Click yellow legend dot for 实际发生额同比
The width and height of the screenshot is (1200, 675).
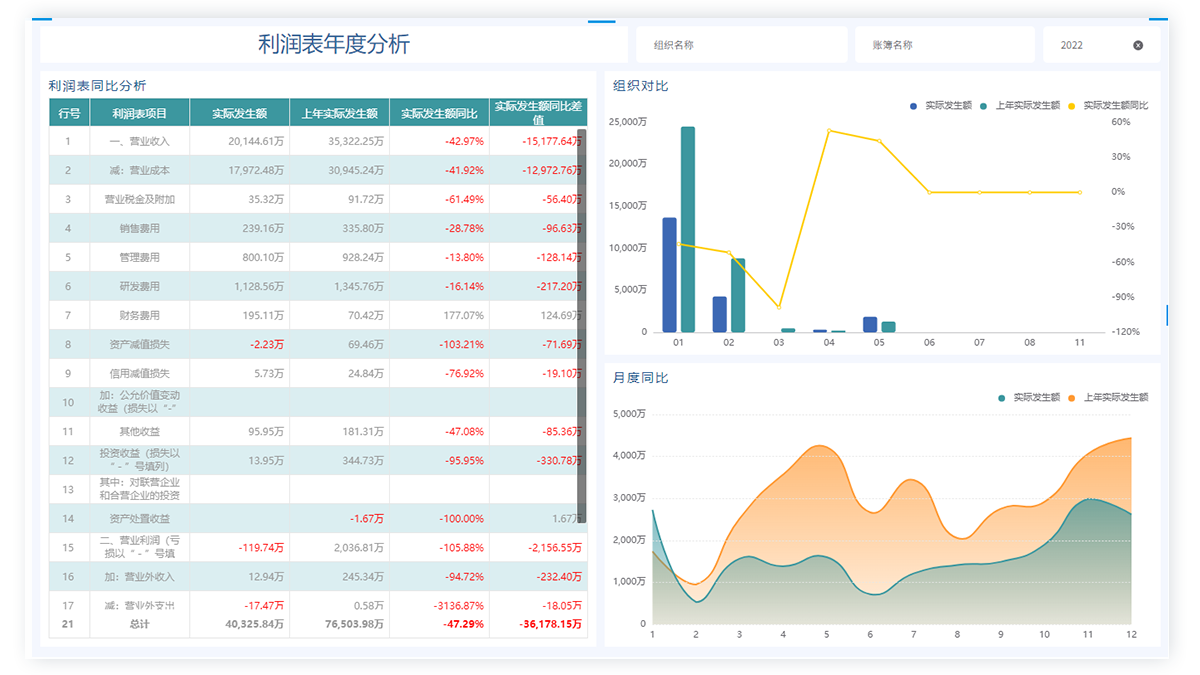pyautogui.click(x=1073, y=105)
